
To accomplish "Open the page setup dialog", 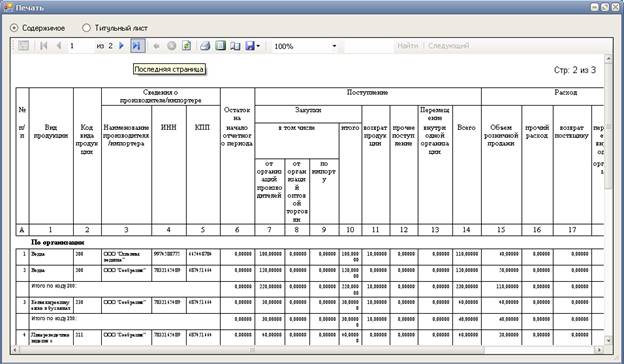I will pos(236,46).
